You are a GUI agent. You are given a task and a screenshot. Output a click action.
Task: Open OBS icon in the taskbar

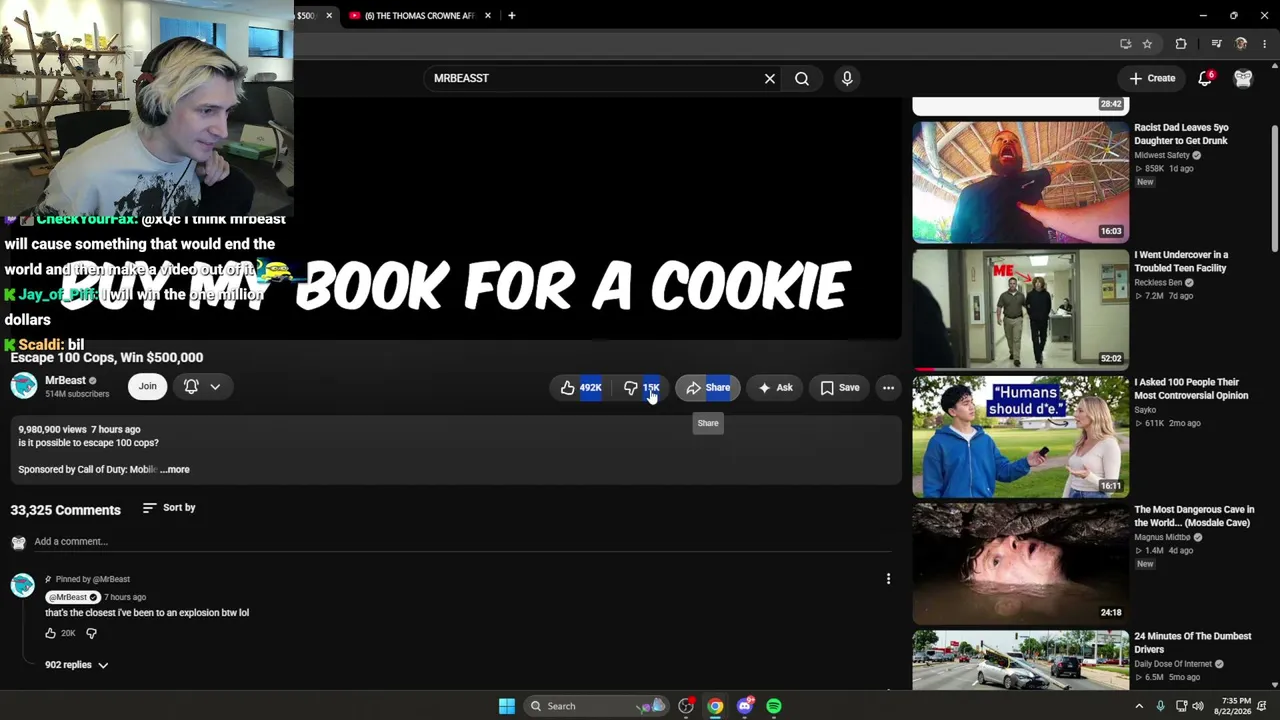point(686,706)
